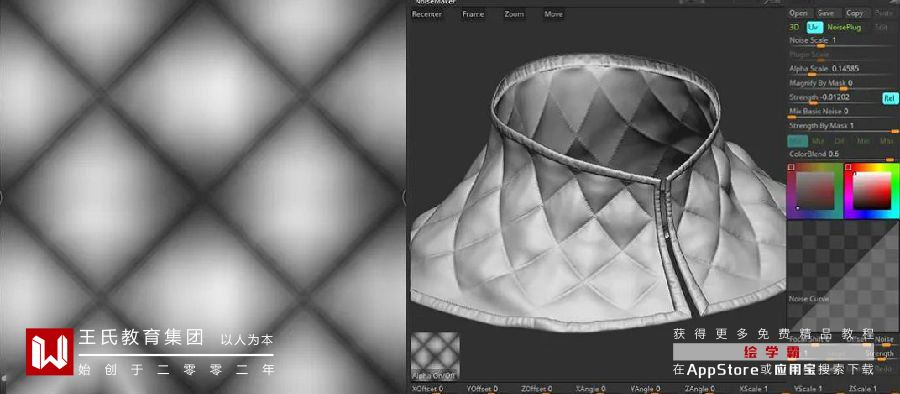This screenshot has width=900, height=394.
Task: Toggle the Uv noise mapping mode
Action: coord(814,27)
